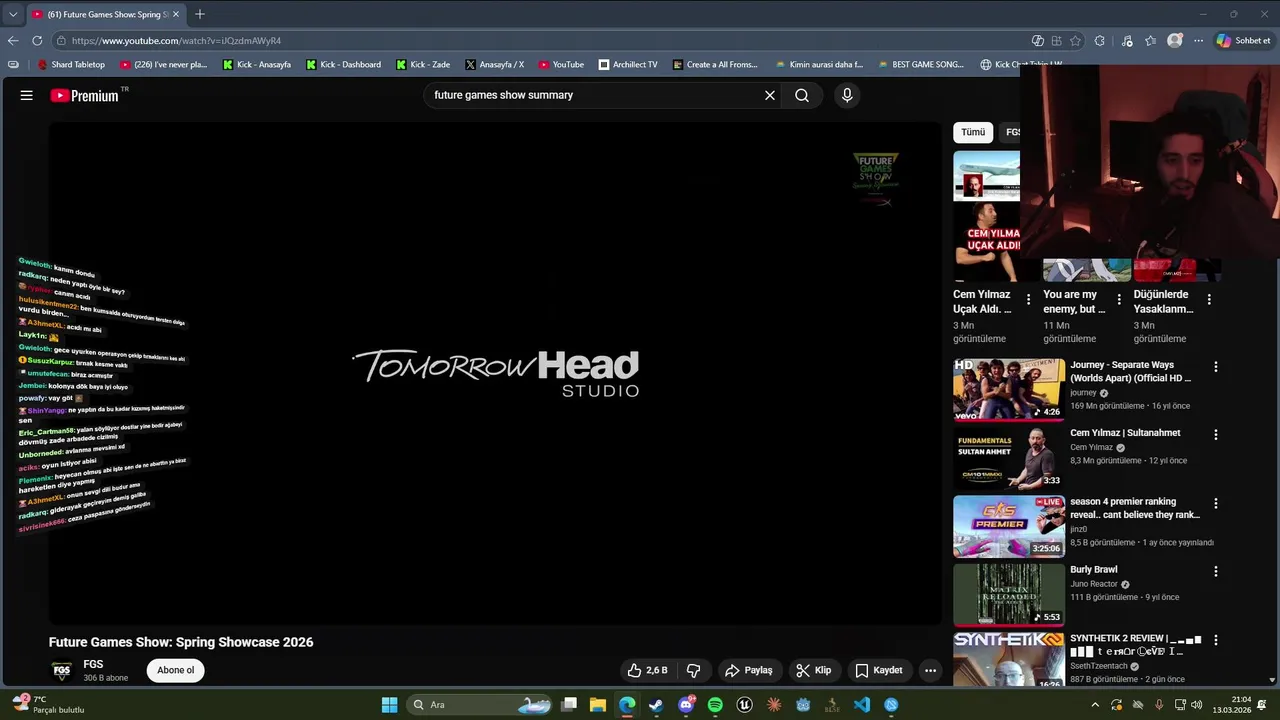The image size is (1280, 720).
Task: Go to YouTube Premium home logo
Action: click(x=84, y=95)
